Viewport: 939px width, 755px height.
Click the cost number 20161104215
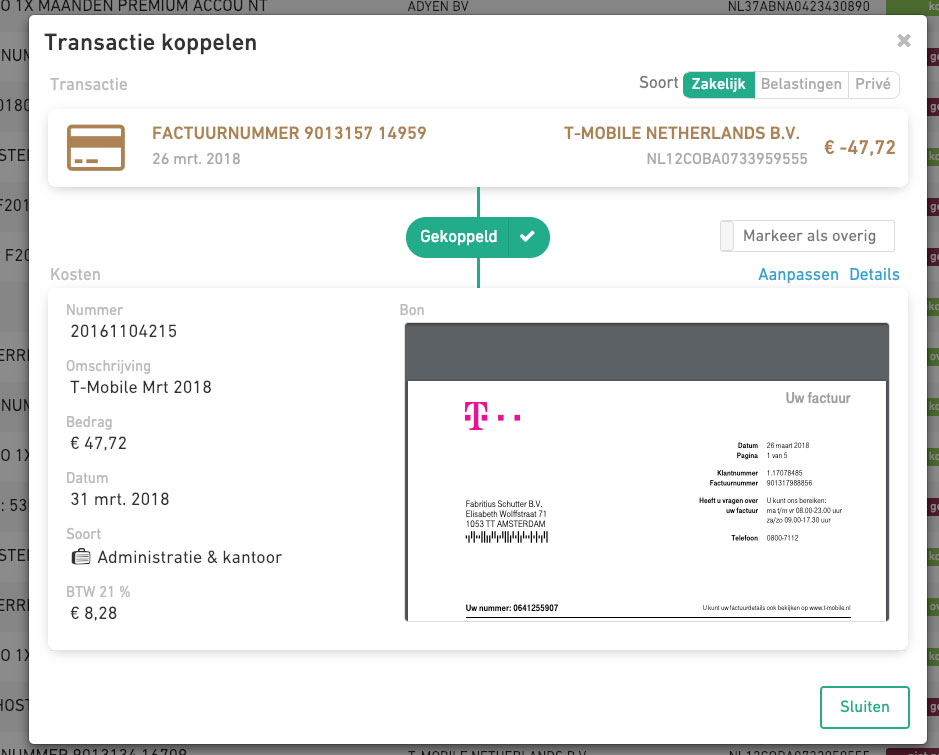coord(124,331)
